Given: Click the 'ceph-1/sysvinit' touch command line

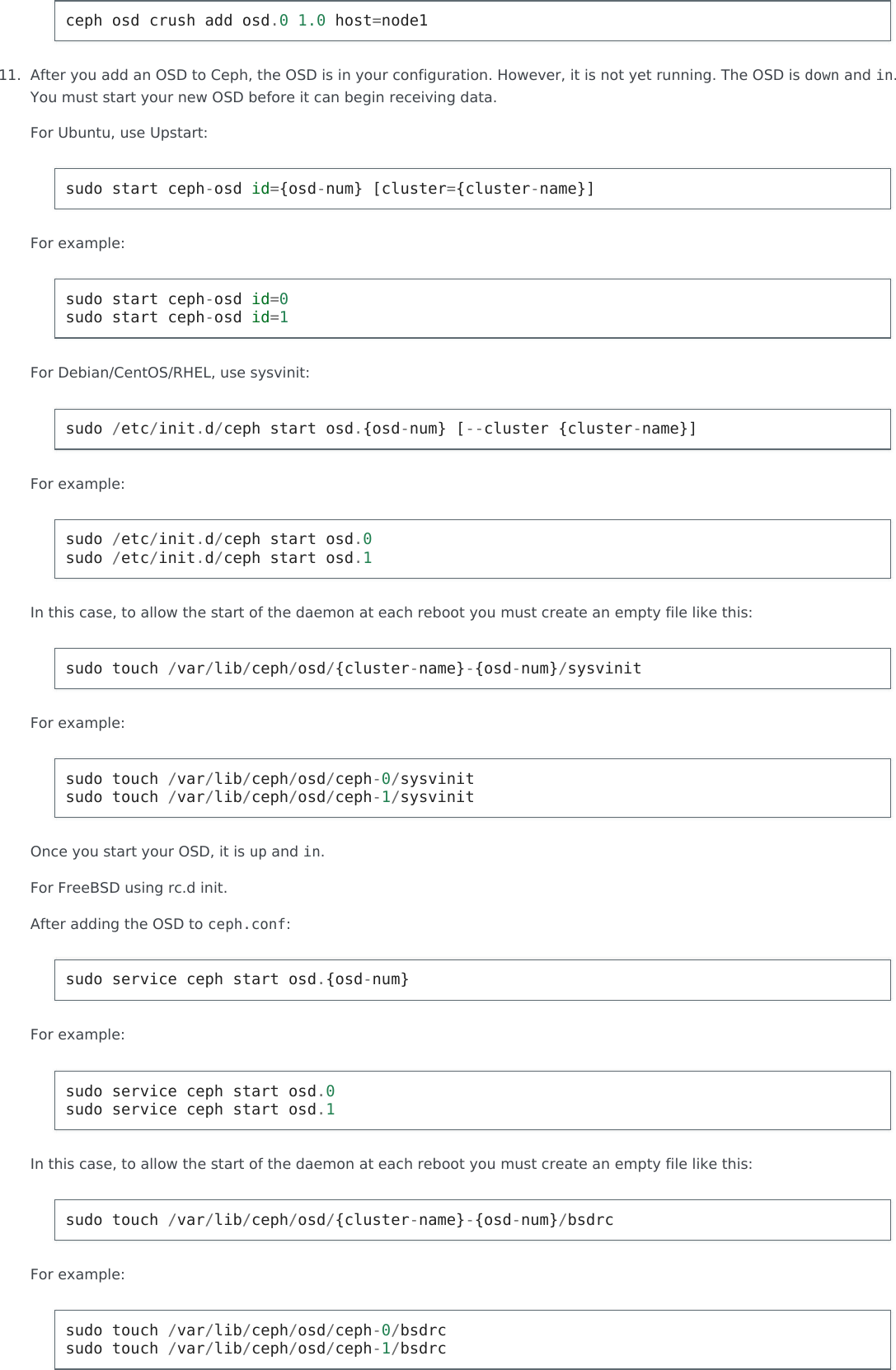Looking at the screenshot, I should tap(270, 798).
